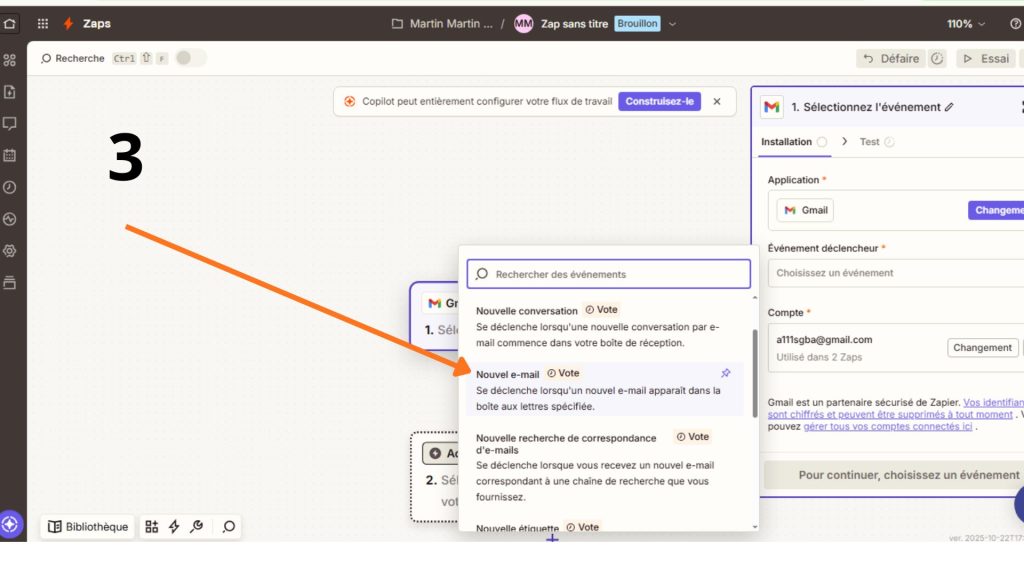1024x576 pixels.
Task: Open the apps grid launcher icon
Action: [43, 23]
